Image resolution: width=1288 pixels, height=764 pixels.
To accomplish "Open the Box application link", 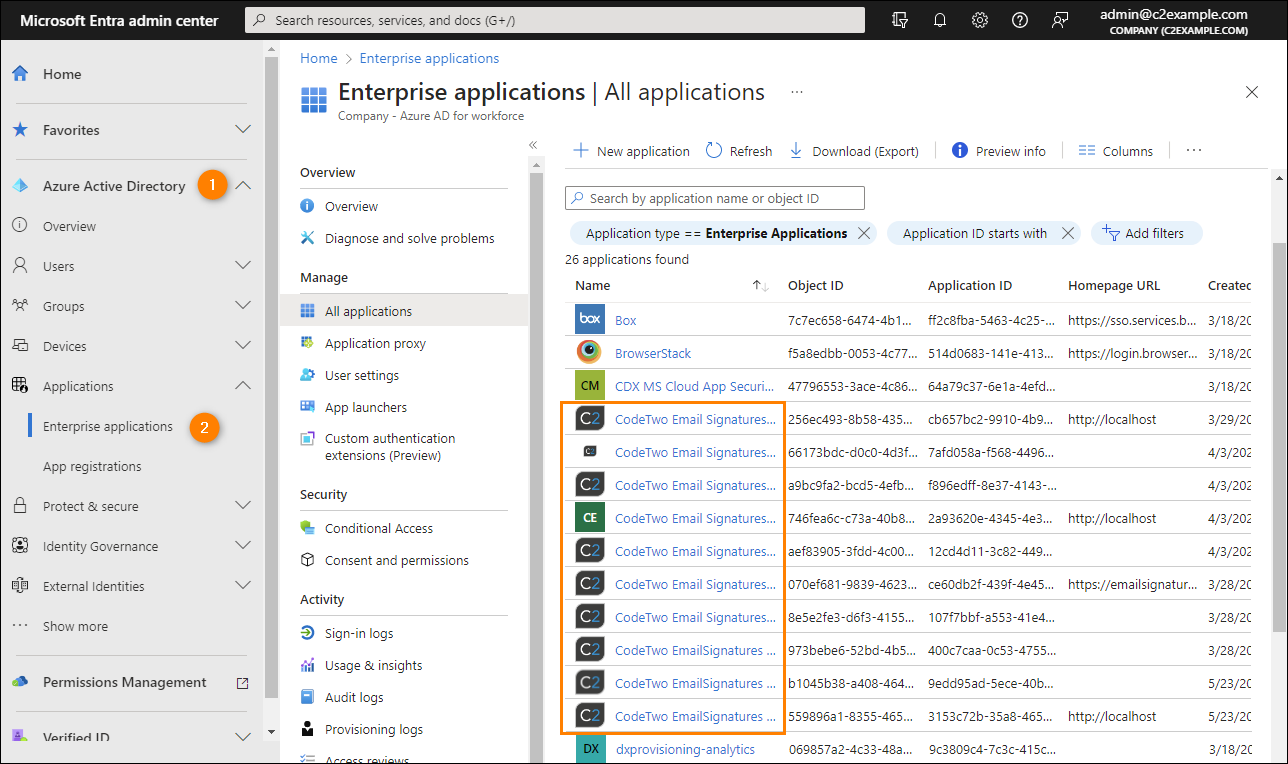I will pyautogui.click(x=626, y=320).
